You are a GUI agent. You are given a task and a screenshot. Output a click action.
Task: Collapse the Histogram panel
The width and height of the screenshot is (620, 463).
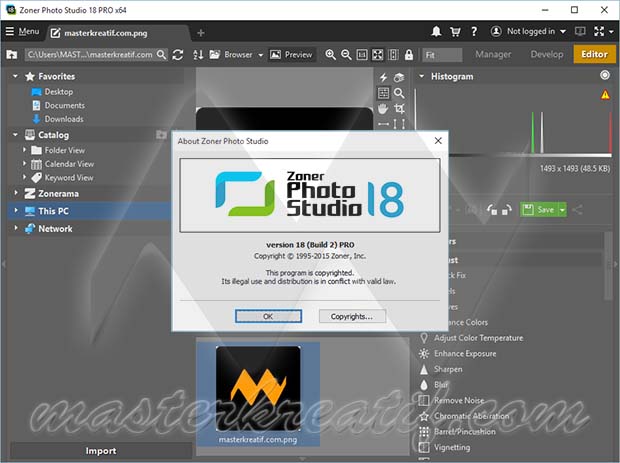pyautogui.click(x=422, y=76)
